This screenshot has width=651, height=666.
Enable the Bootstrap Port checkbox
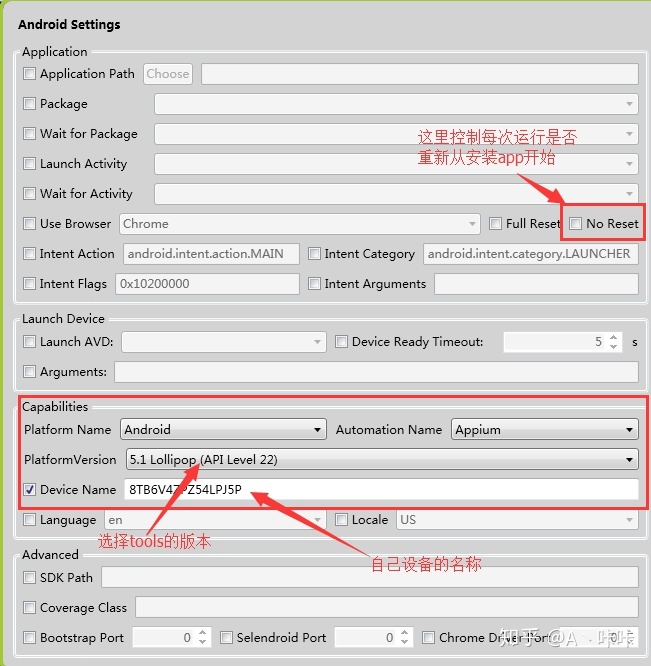click(x=29, y=637)
